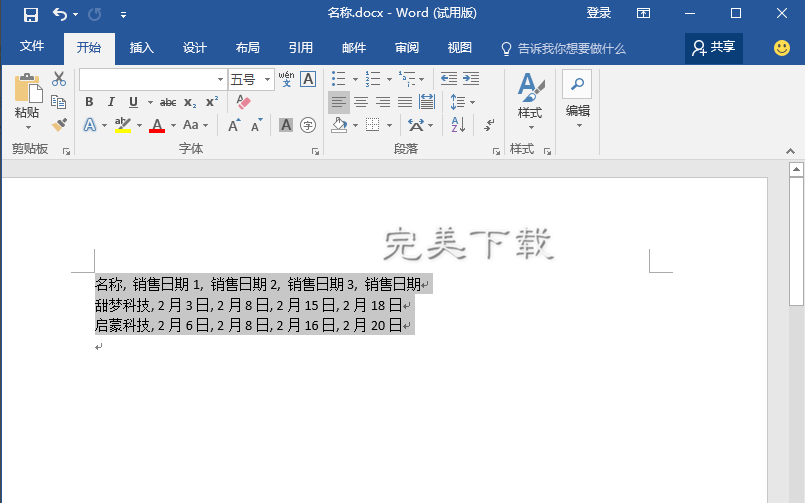
Task: Open the borders button
Action: pos(373,125)
